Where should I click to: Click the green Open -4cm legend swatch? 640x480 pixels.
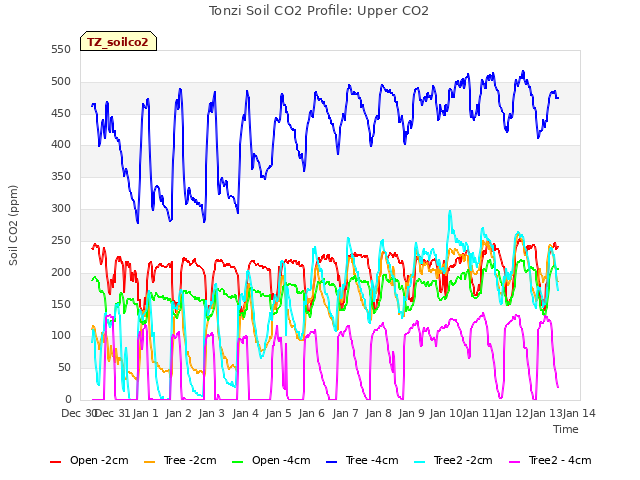(x=238, y=462)
